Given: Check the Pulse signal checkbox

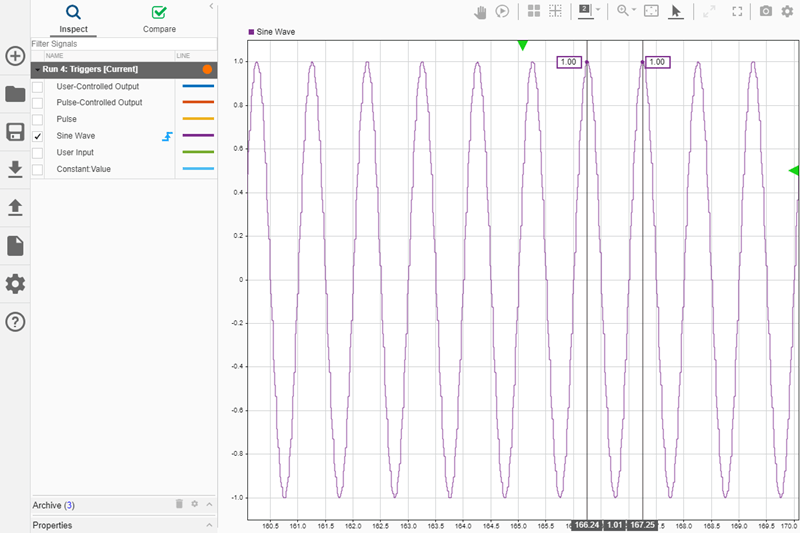Looking at the screenshot, I should [x=37, y=119].
